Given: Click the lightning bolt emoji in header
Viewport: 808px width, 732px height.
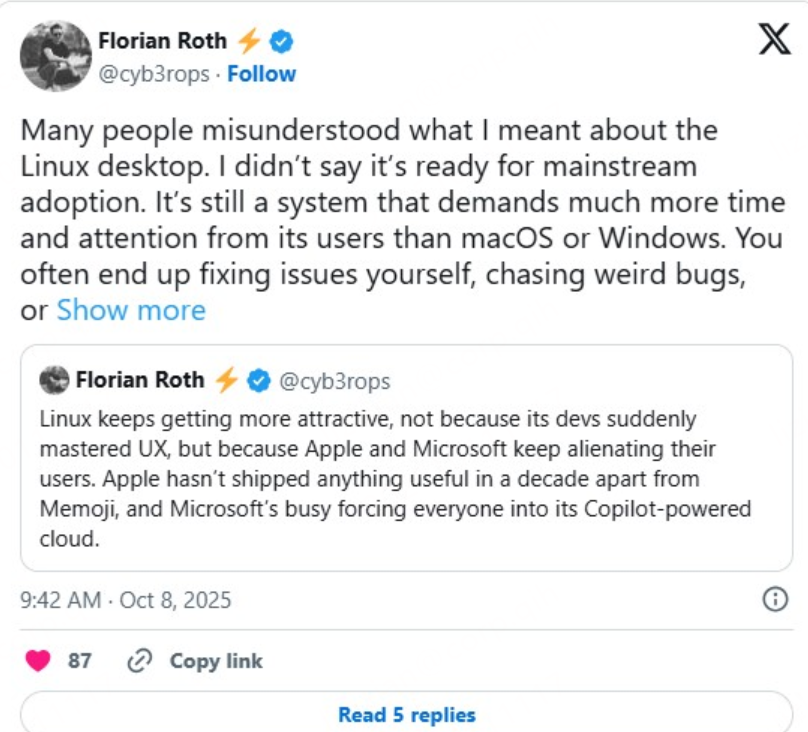Looking at the screenshot, I should (x=250, y=41).
